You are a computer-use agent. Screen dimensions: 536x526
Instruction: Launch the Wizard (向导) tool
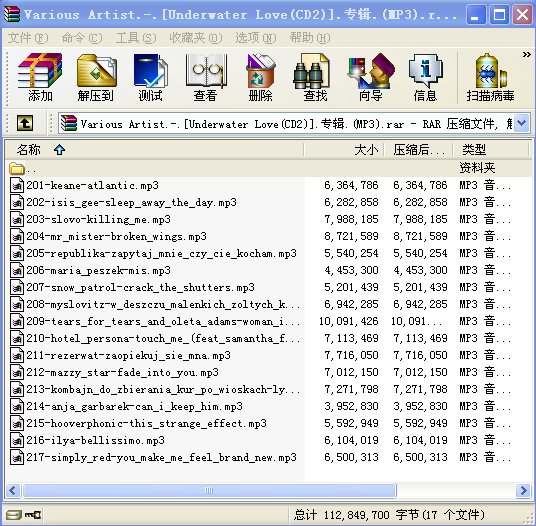[x=371, y=77]
